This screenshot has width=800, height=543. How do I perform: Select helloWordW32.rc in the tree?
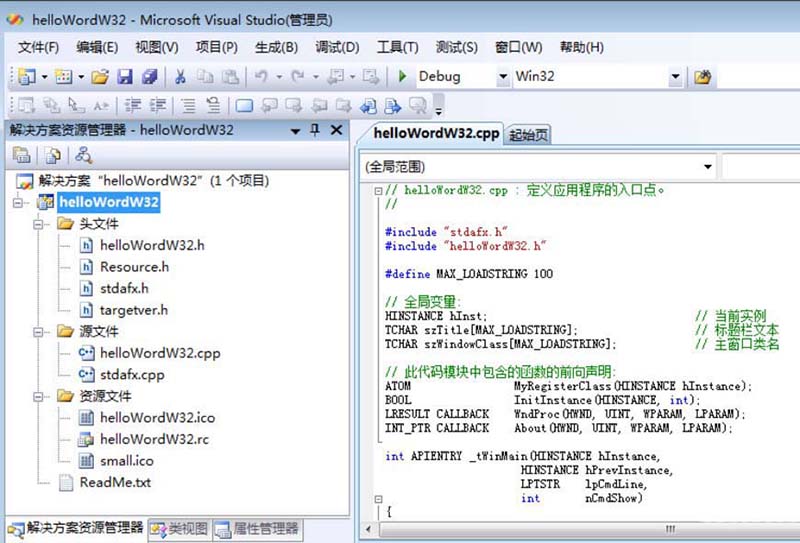coord(154,439)
